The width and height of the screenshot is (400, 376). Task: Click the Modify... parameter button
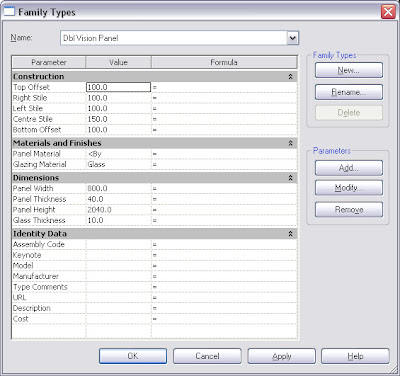pyautogui.click(x=349, y=188)
